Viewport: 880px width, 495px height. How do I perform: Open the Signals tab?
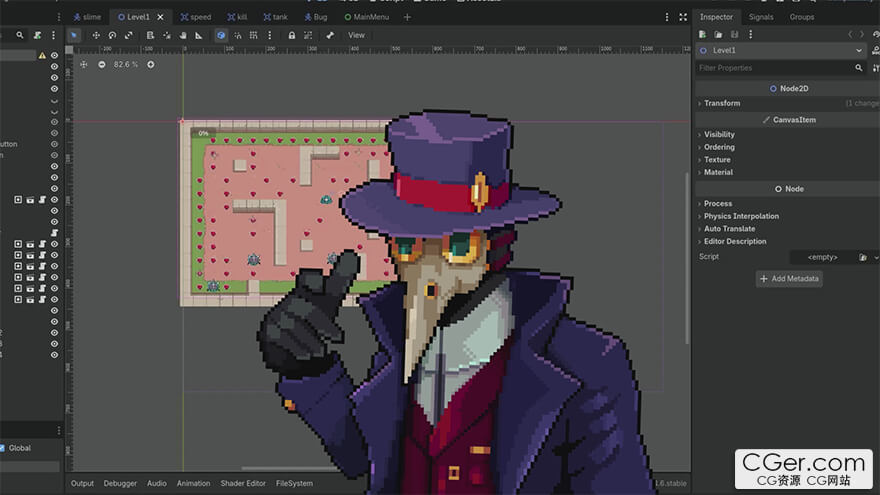click(760, 17)
